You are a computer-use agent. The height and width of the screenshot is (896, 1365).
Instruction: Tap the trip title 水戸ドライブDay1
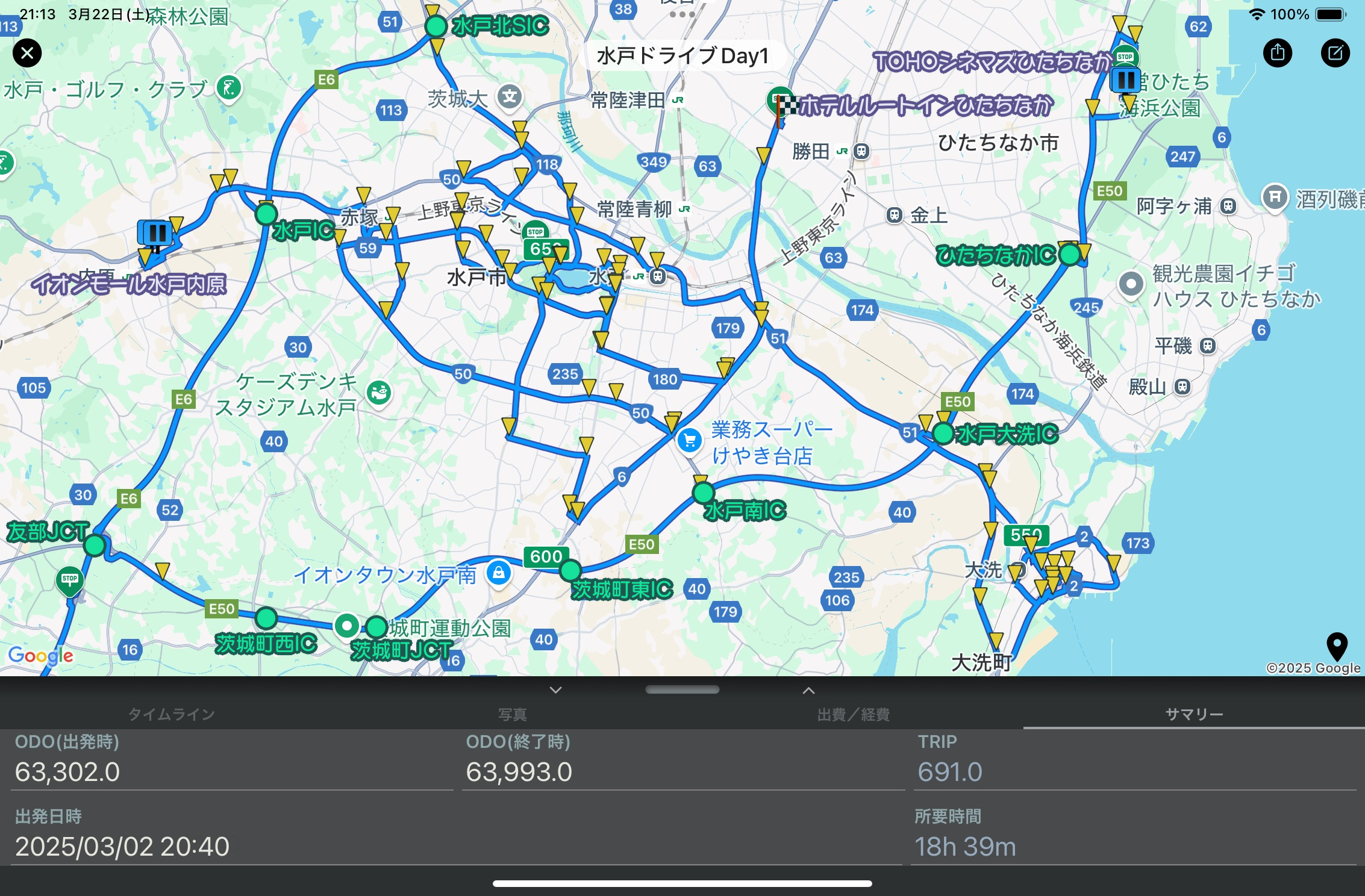(682, 55)
